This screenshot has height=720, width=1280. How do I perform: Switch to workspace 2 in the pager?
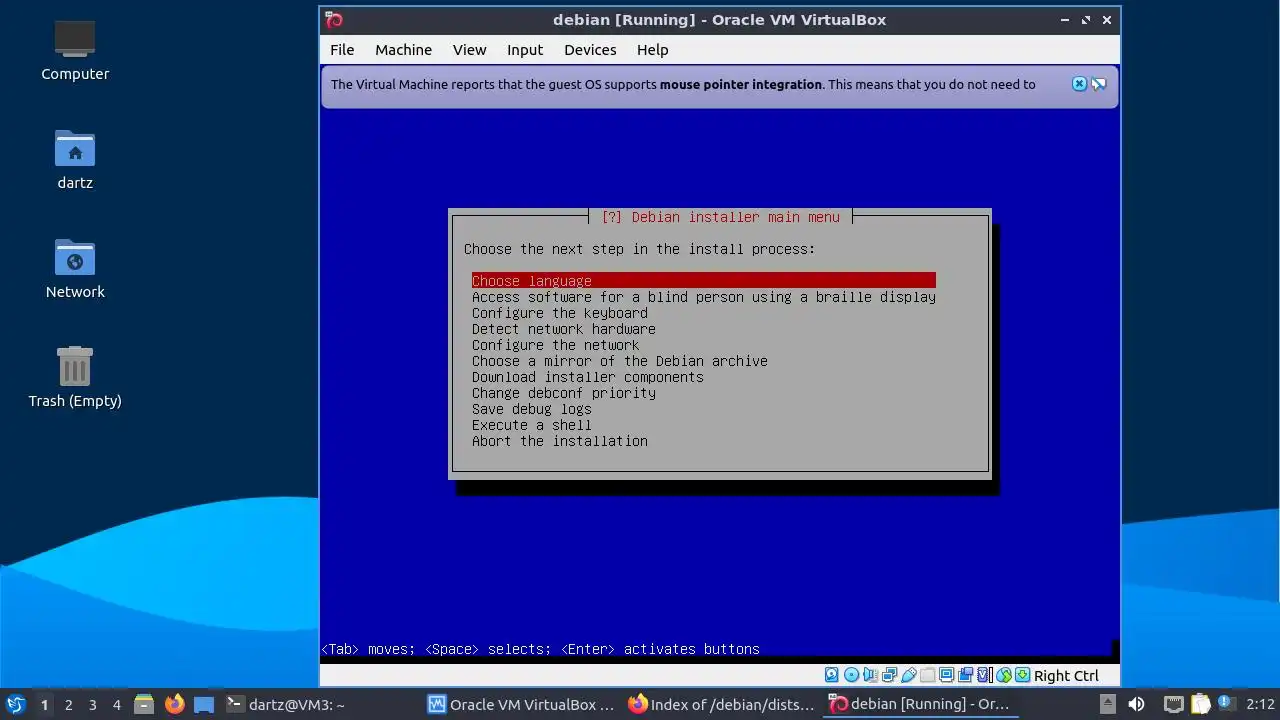pos(68,705)
